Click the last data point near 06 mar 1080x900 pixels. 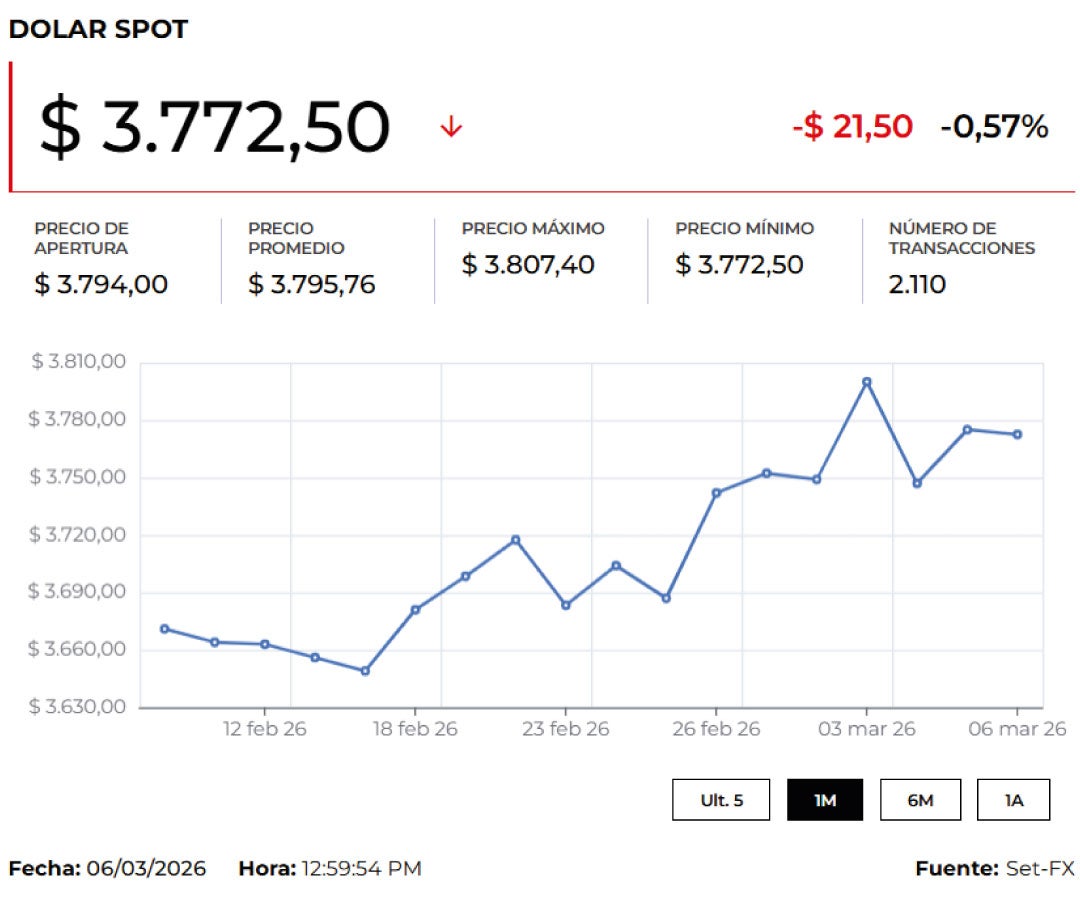(x=1017, y=434)
